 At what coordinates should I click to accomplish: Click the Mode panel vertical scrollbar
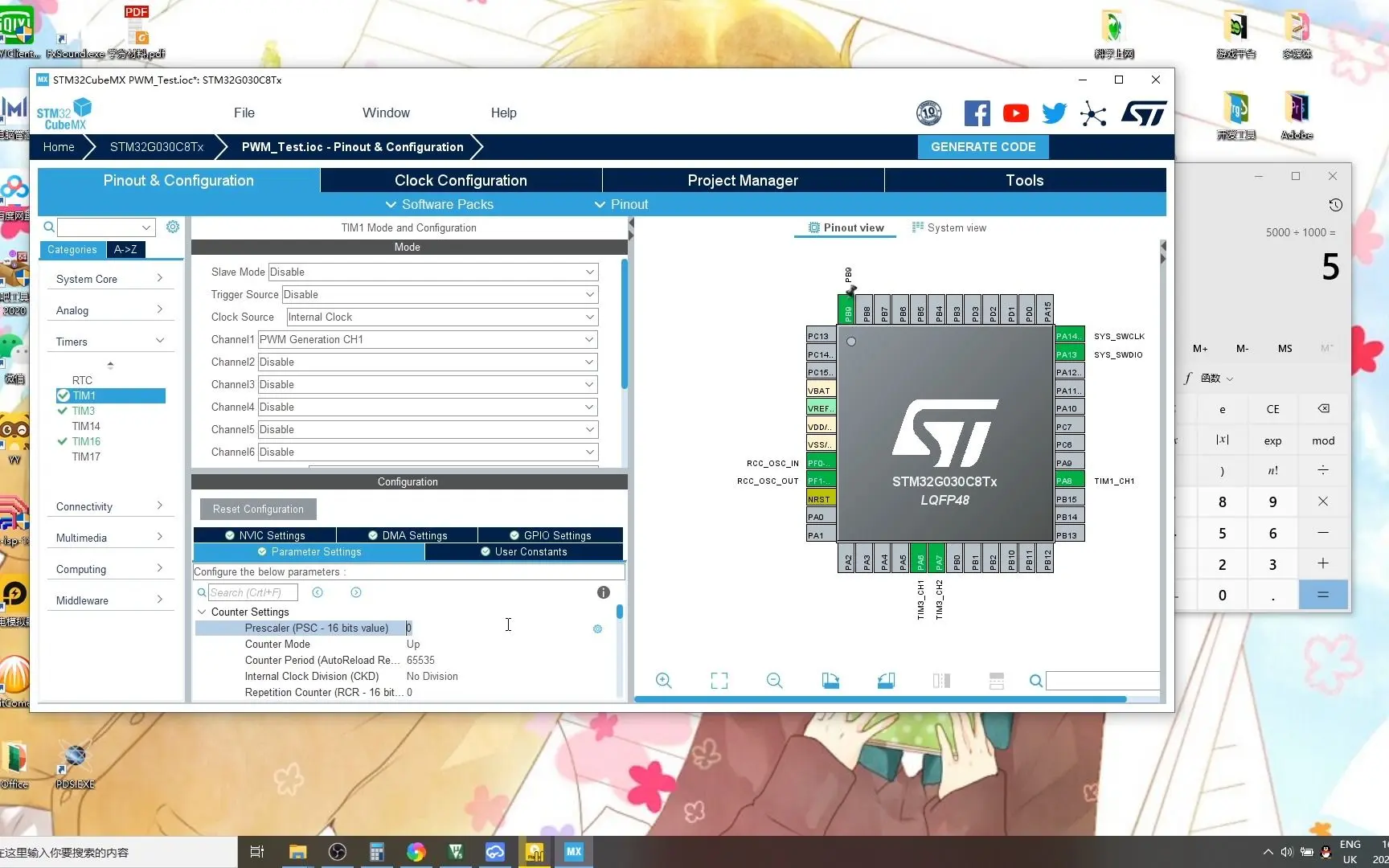coord(625,325)
